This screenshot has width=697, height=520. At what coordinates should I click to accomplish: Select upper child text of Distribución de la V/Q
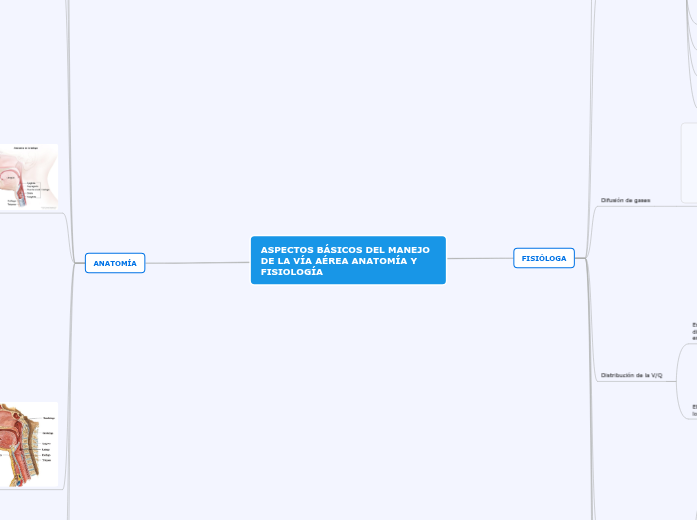693,332
